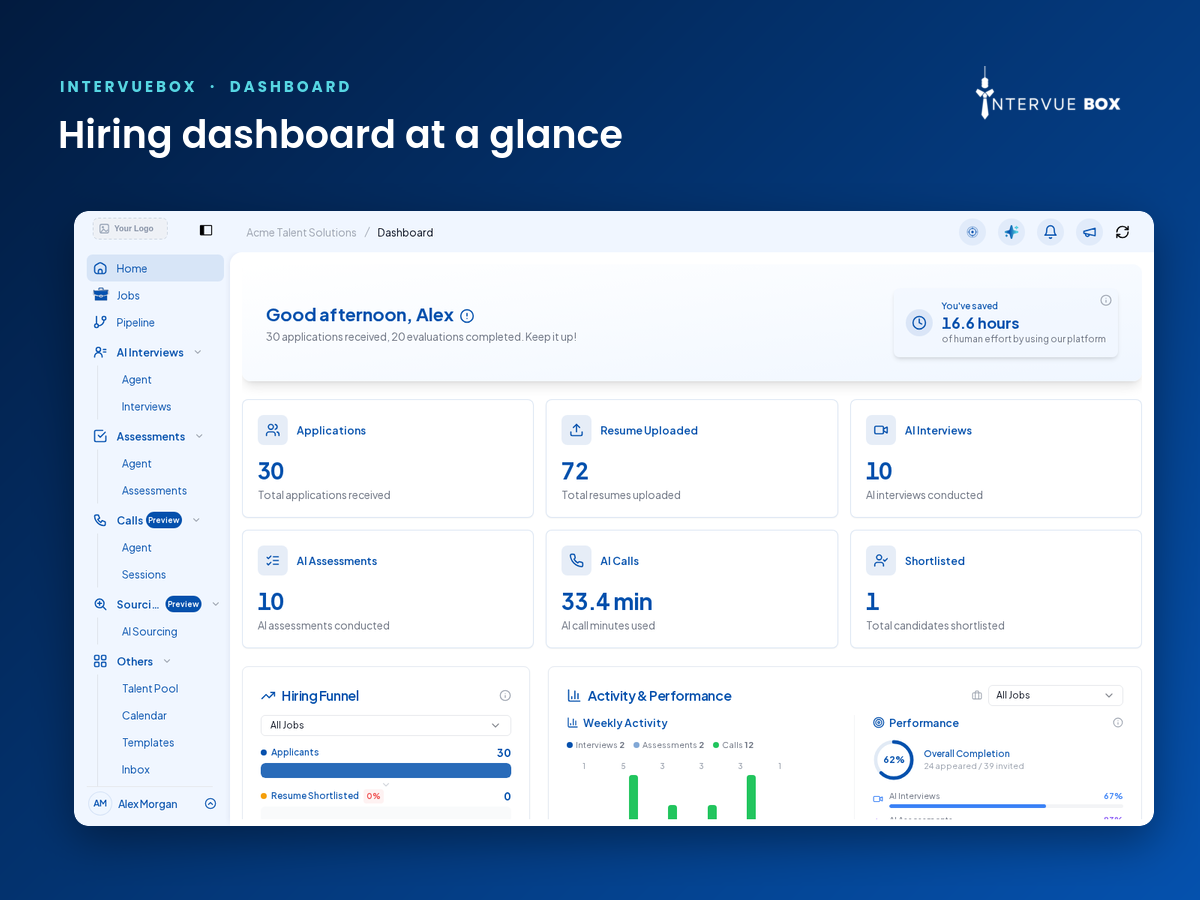Click the Applicants funnel progress bar

386,771
